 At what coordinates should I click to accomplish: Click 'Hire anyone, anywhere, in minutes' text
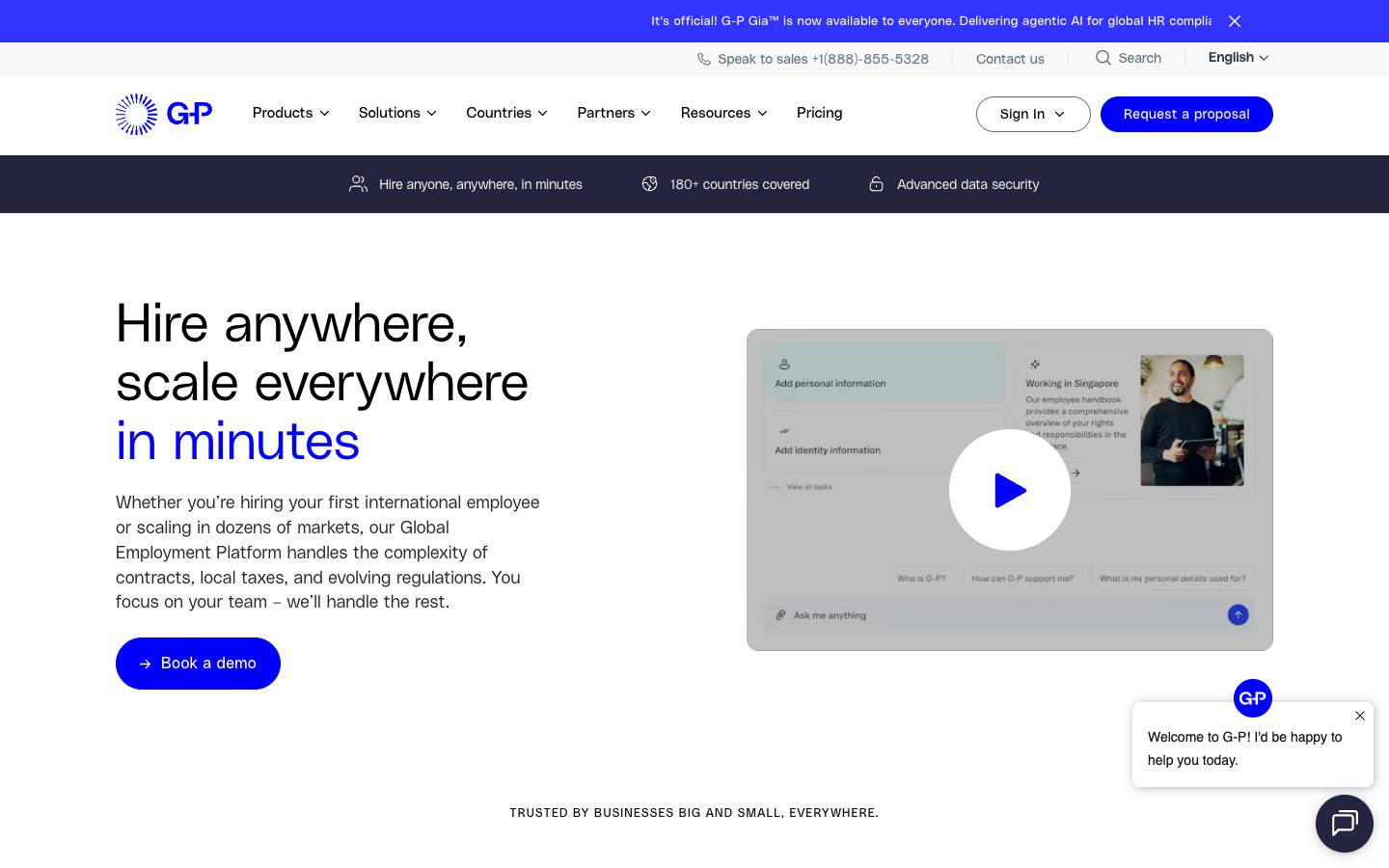point(480,184)
